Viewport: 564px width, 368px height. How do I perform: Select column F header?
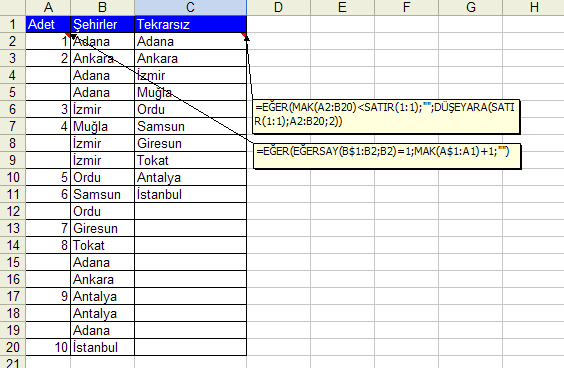406,7
